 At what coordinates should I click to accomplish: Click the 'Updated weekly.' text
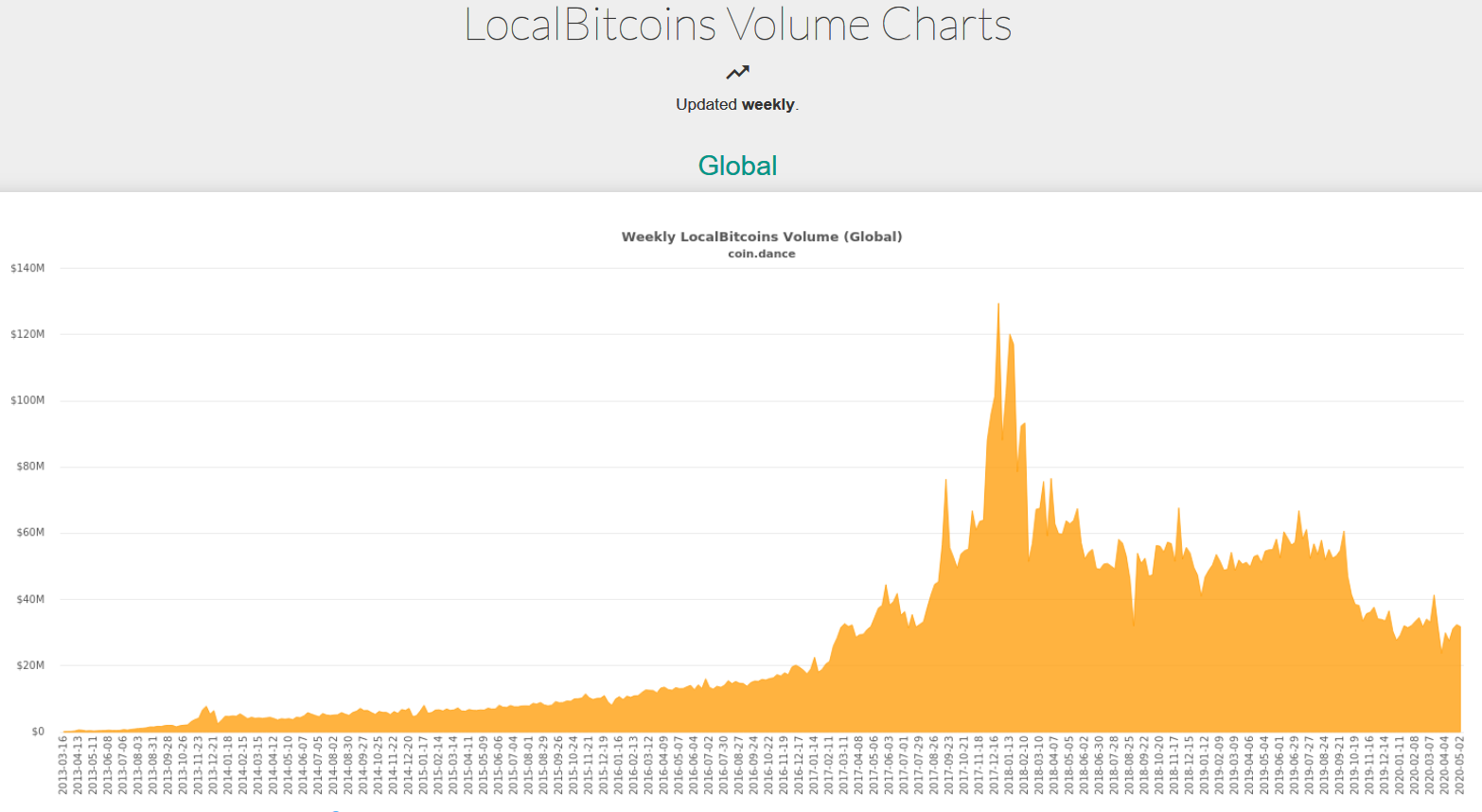[x=737, y=104]
